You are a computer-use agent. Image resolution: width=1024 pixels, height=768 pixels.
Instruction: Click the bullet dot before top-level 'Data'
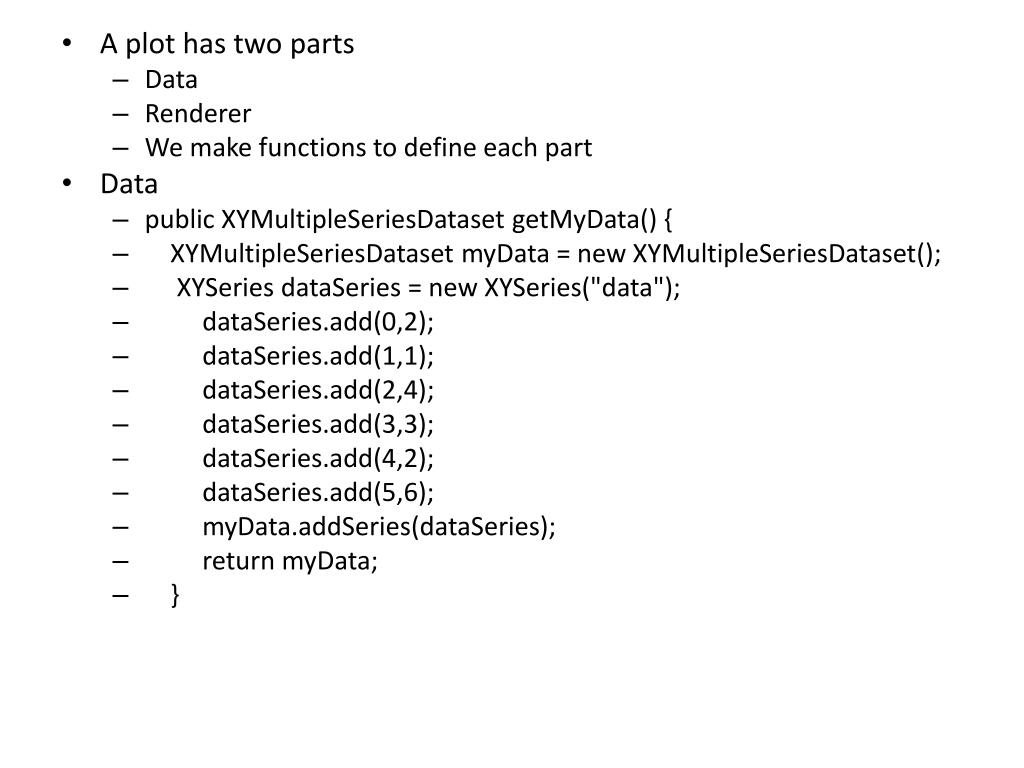coord(67,183)
